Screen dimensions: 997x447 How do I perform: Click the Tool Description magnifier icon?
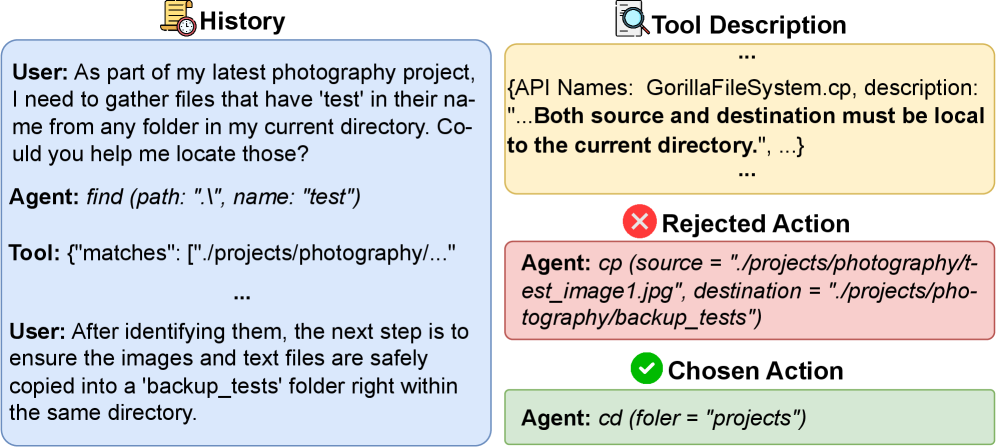point(631,22)
